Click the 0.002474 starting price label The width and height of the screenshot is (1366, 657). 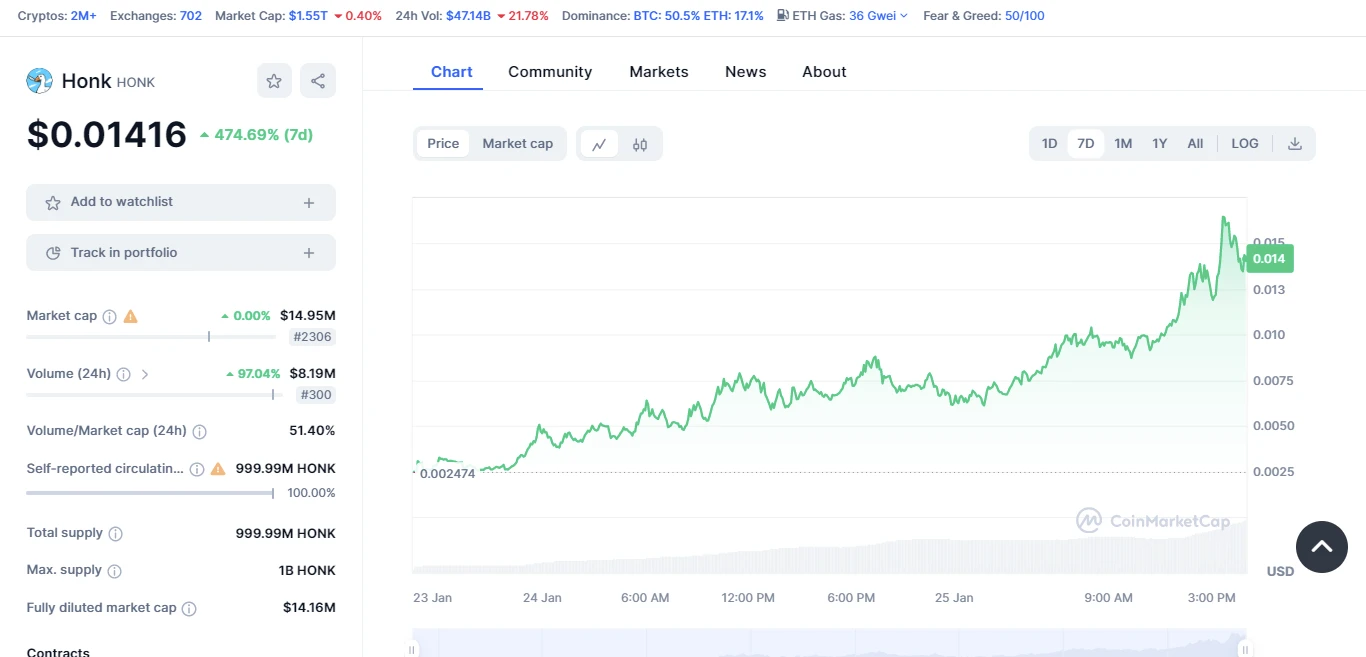point(448,473)
